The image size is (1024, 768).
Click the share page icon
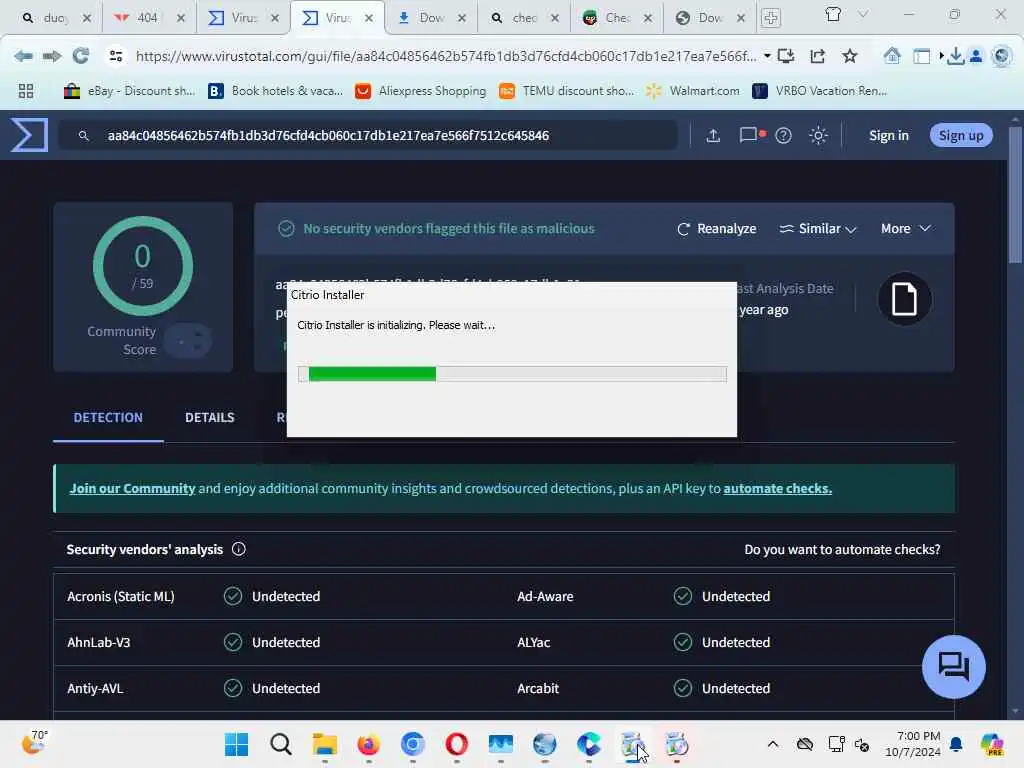point(818,56)
